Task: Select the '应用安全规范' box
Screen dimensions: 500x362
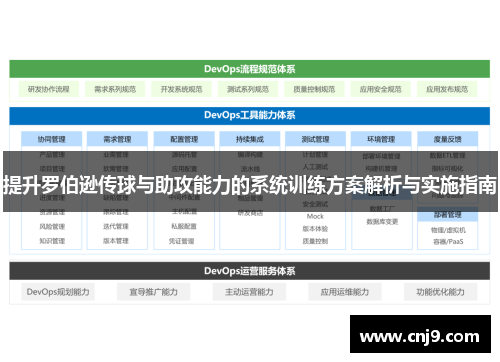Action: click(x=380, y=89)
